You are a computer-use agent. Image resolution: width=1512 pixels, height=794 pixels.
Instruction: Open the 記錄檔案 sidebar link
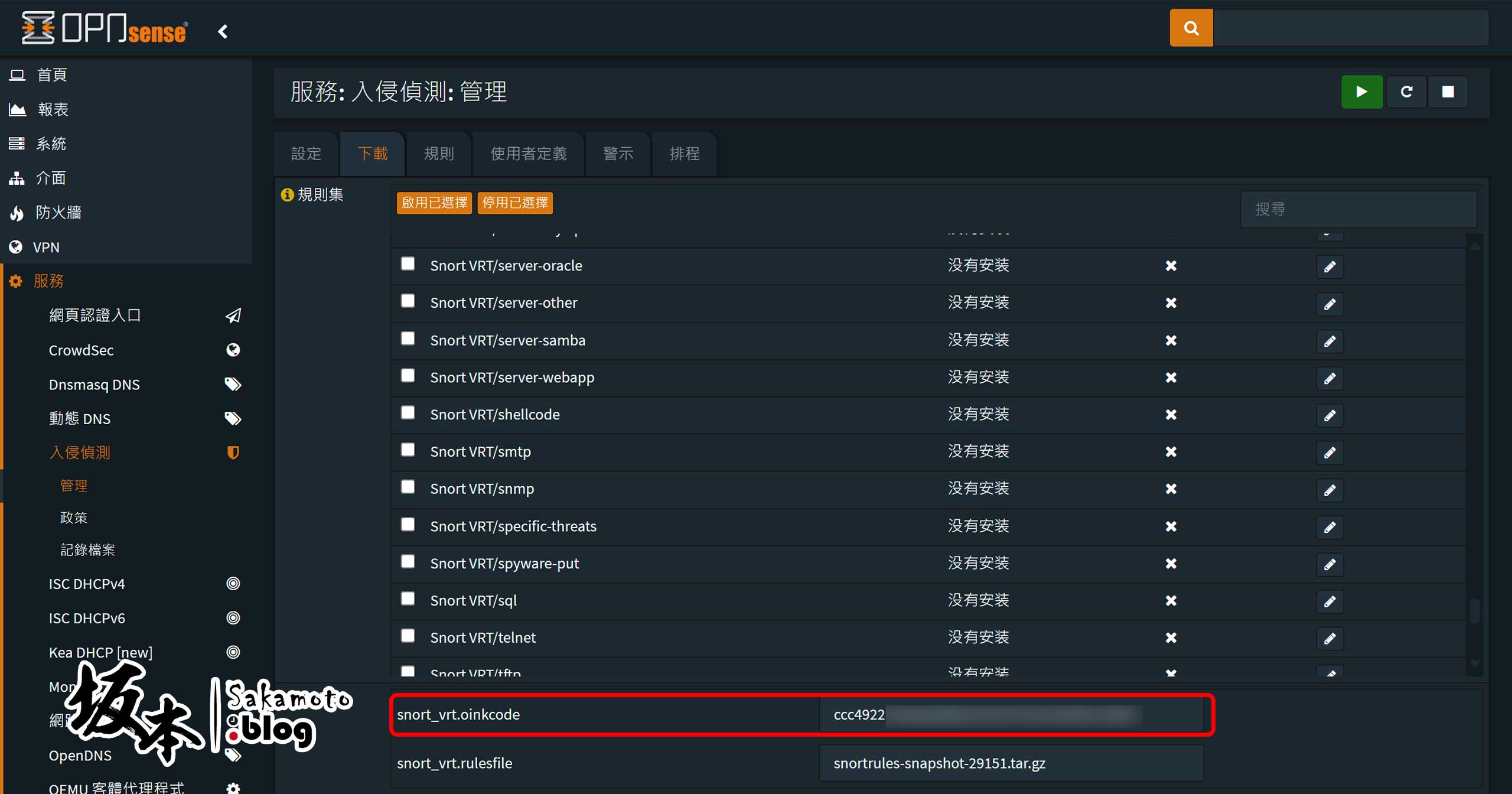87,549
